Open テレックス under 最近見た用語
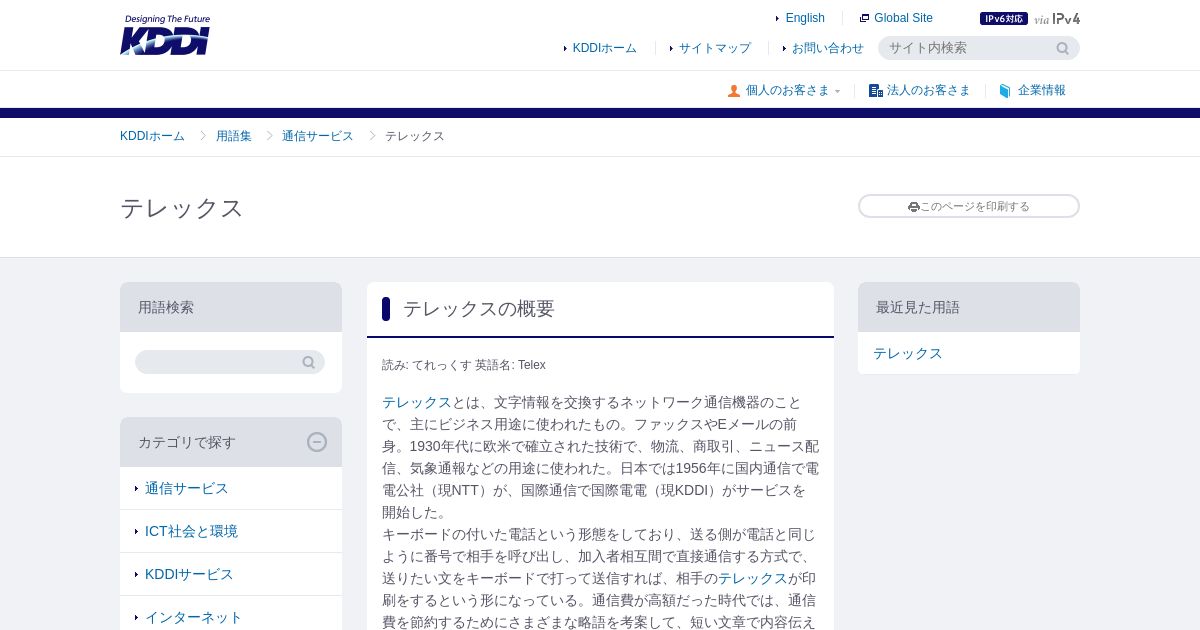Image resolution: width=1200 pixels, height=630 pixels. click(x=907, y=353)
